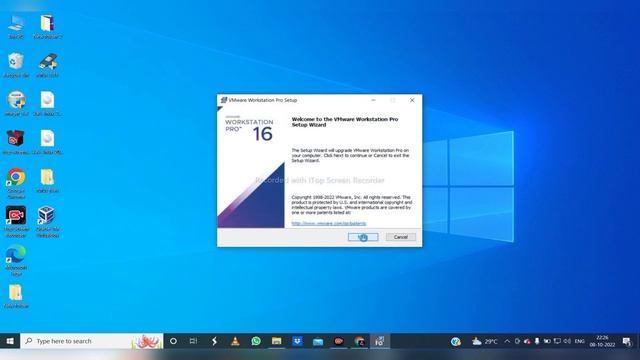The width and height of the screenshot is (640, 360).
Task: Open the Mail app from taskbar
Action: [x=318, y=341]
